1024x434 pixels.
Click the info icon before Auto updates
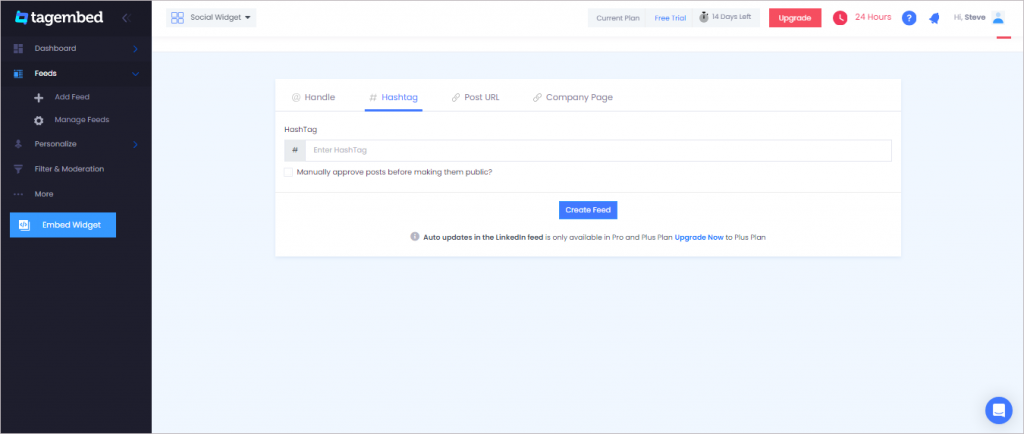pos(415,237)
